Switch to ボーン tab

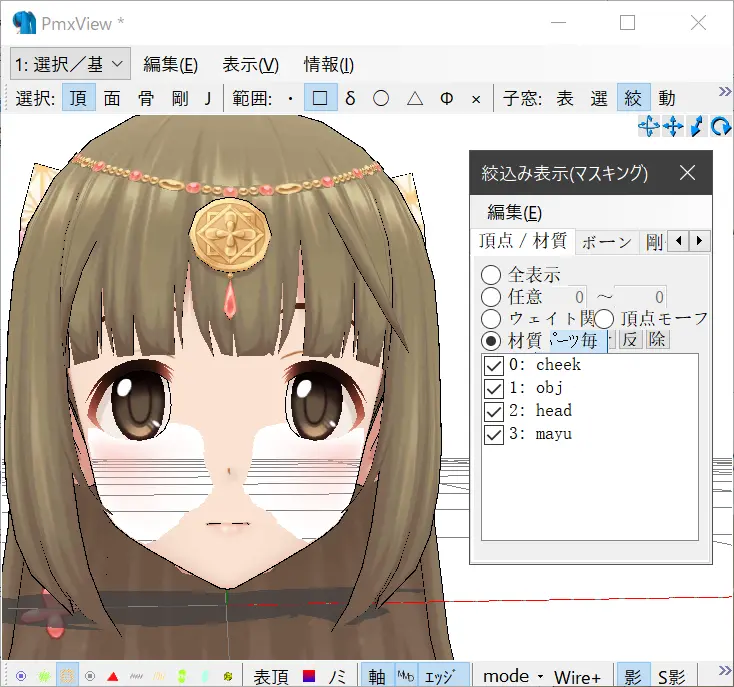click(x=607, y=242)
